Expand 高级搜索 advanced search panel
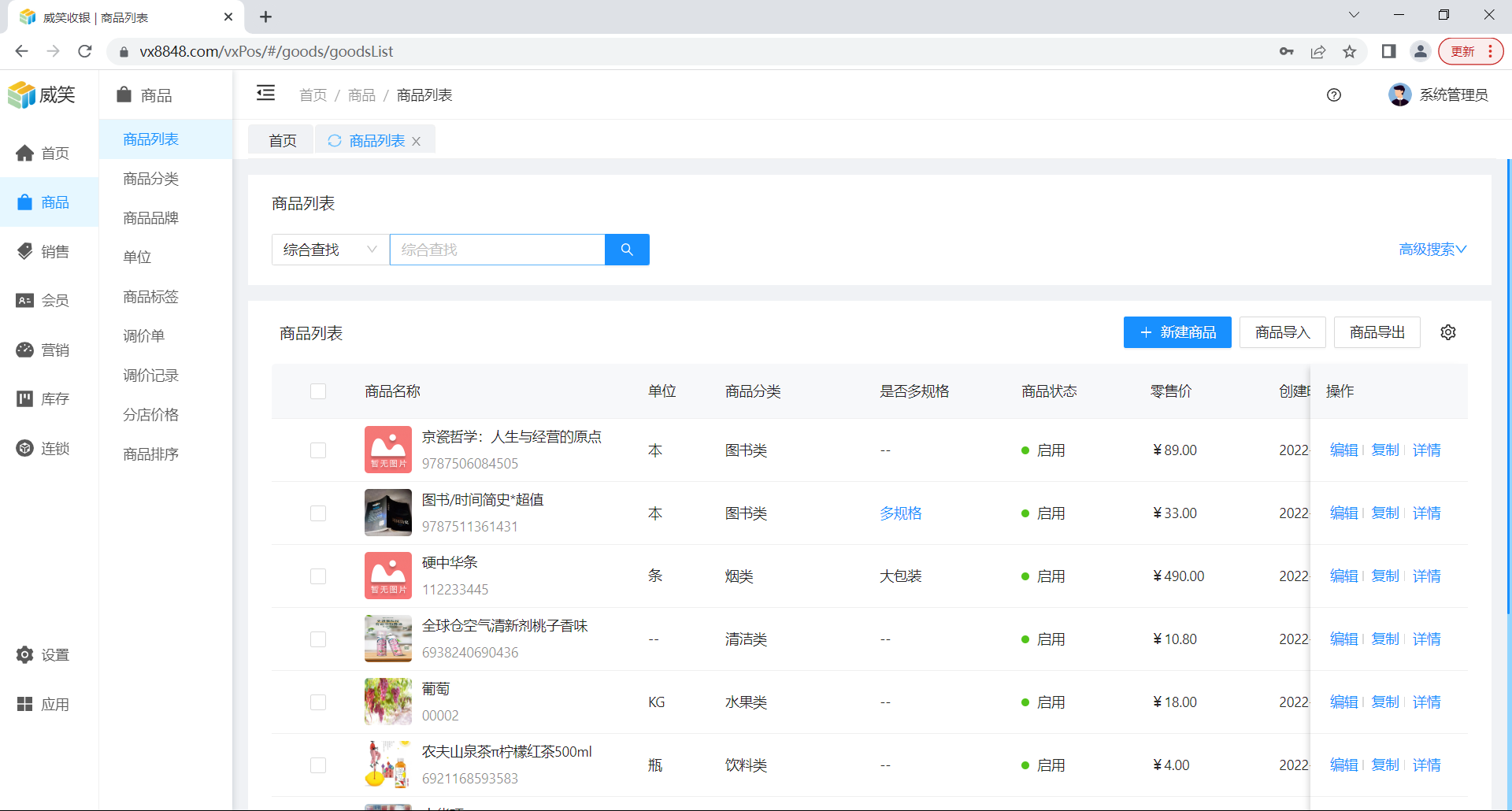The width and height of the screenshot is (1512, 811). 1432,250
